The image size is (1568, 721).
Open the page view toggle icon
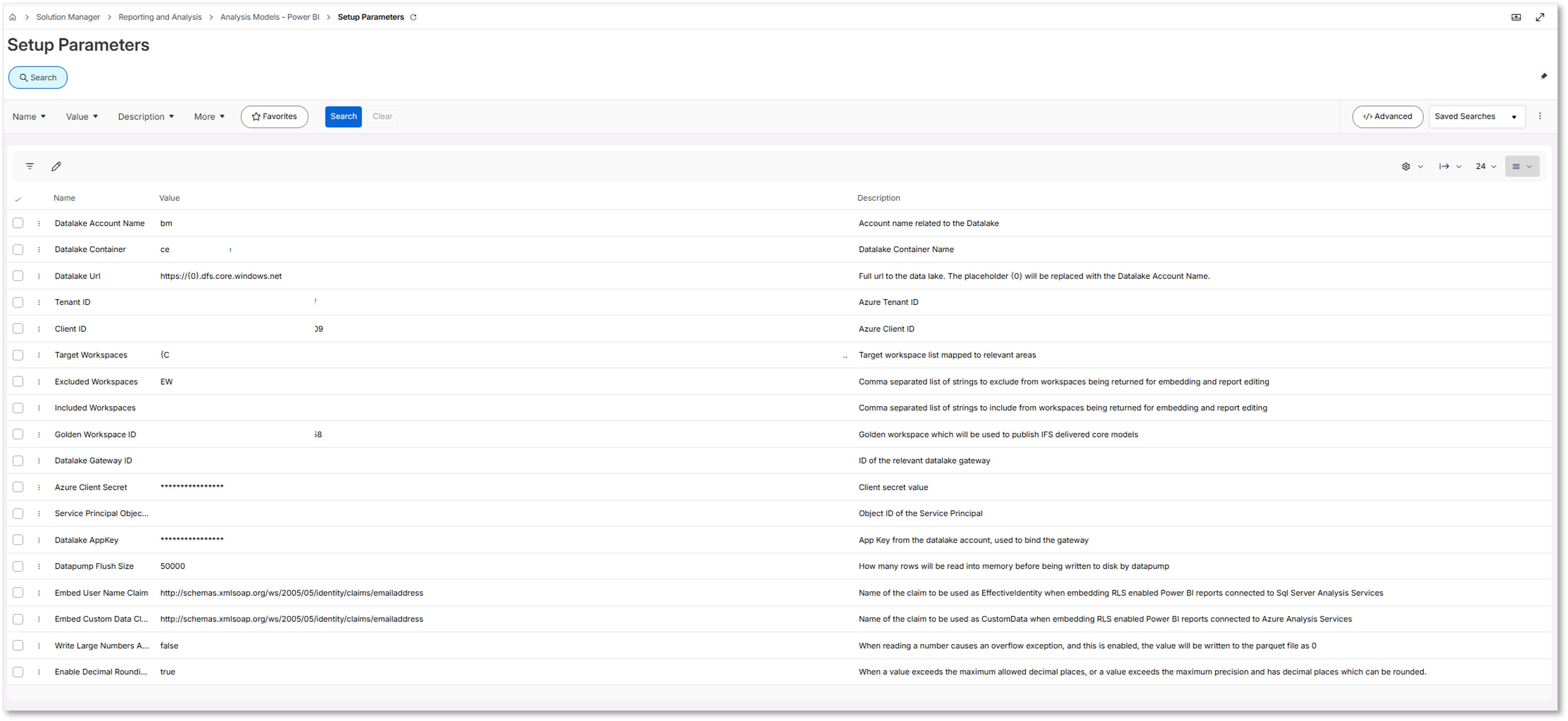(x=1516, y=17)
